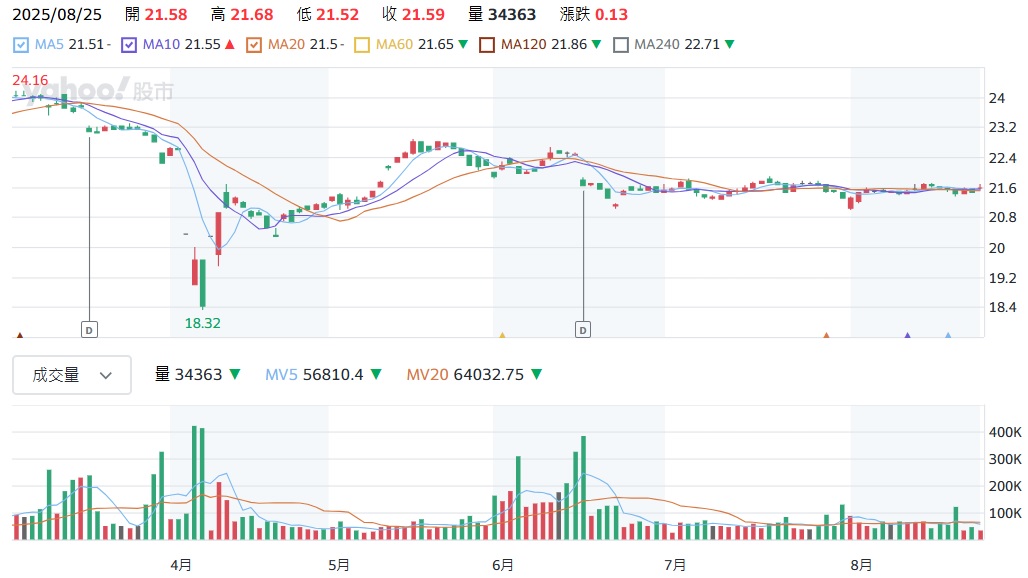1028x578 pixels.
Task: Click the Yahoo 股市 watermark logo
Action: tap(100, 92)
